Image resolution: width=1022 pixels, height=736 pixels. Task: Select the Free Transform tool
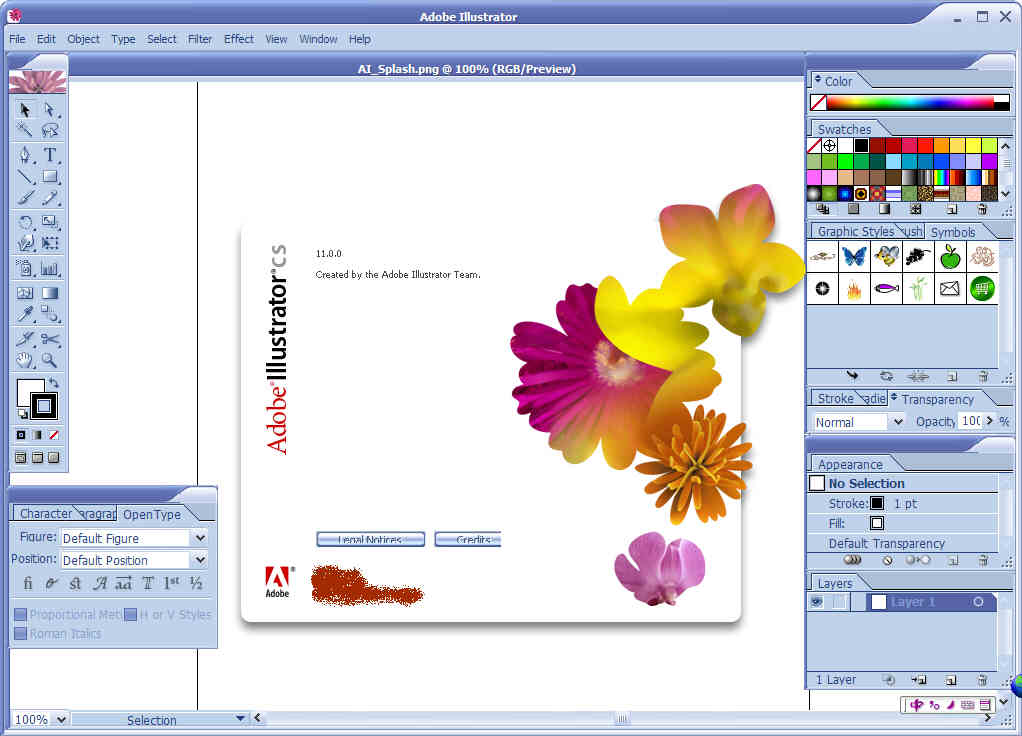click(x=50, y=243)
